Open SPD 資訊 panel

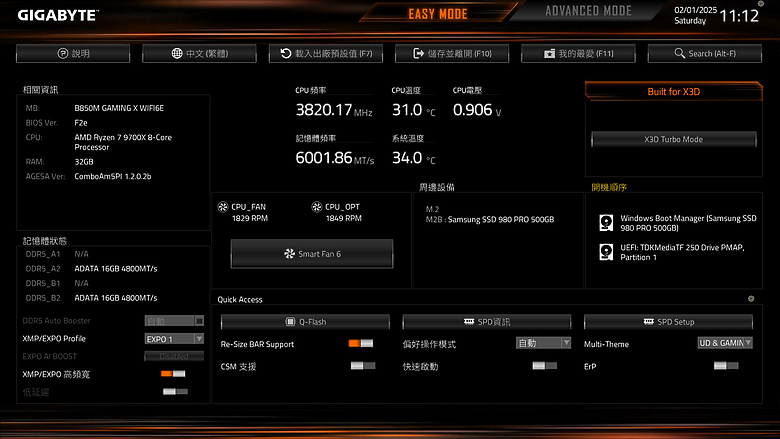487,322
